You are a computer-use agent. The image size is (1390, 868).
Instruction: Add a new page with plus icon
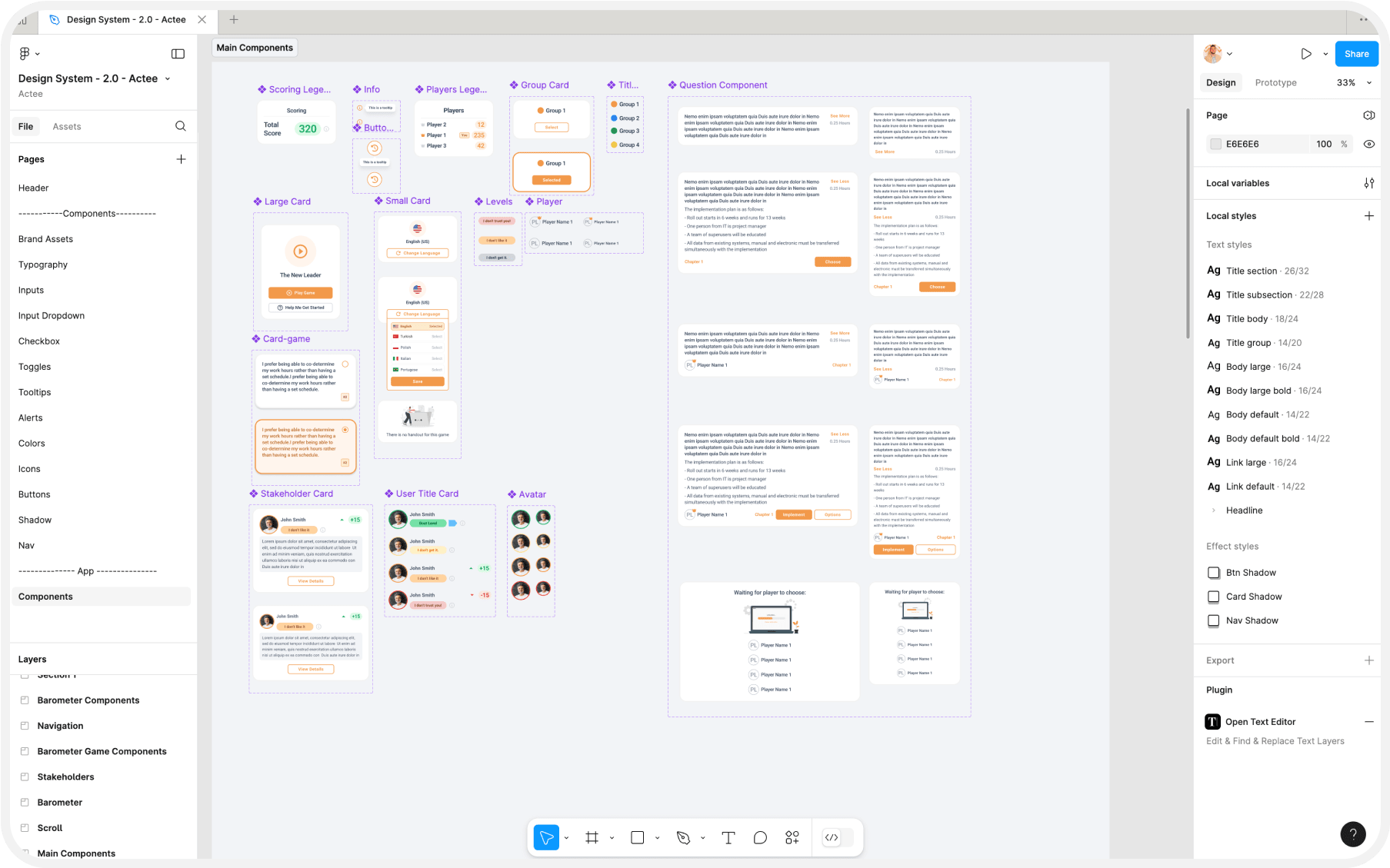coord(182,159)
